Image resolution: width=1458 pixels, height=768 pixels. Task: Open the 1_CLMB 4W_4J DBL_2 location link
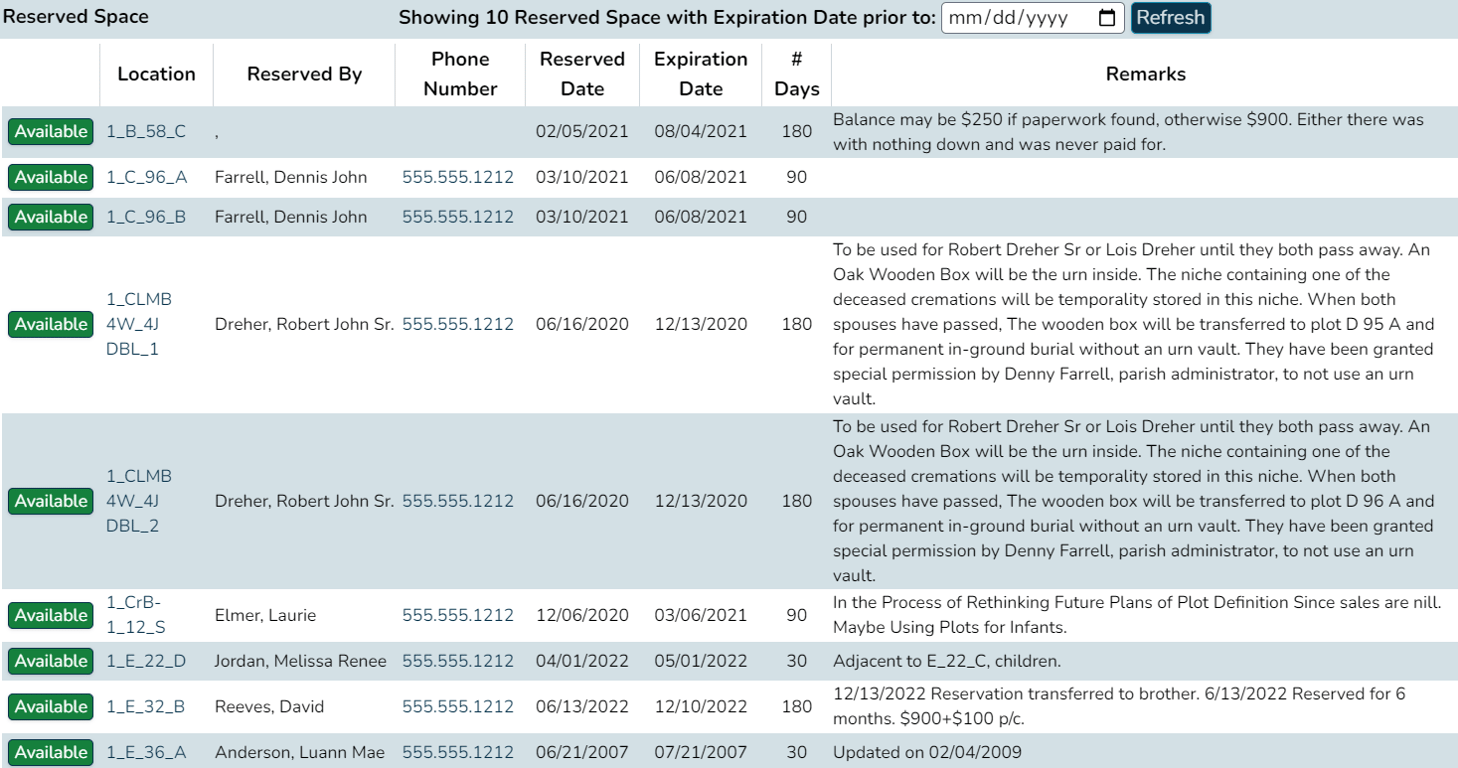(139, 501)
